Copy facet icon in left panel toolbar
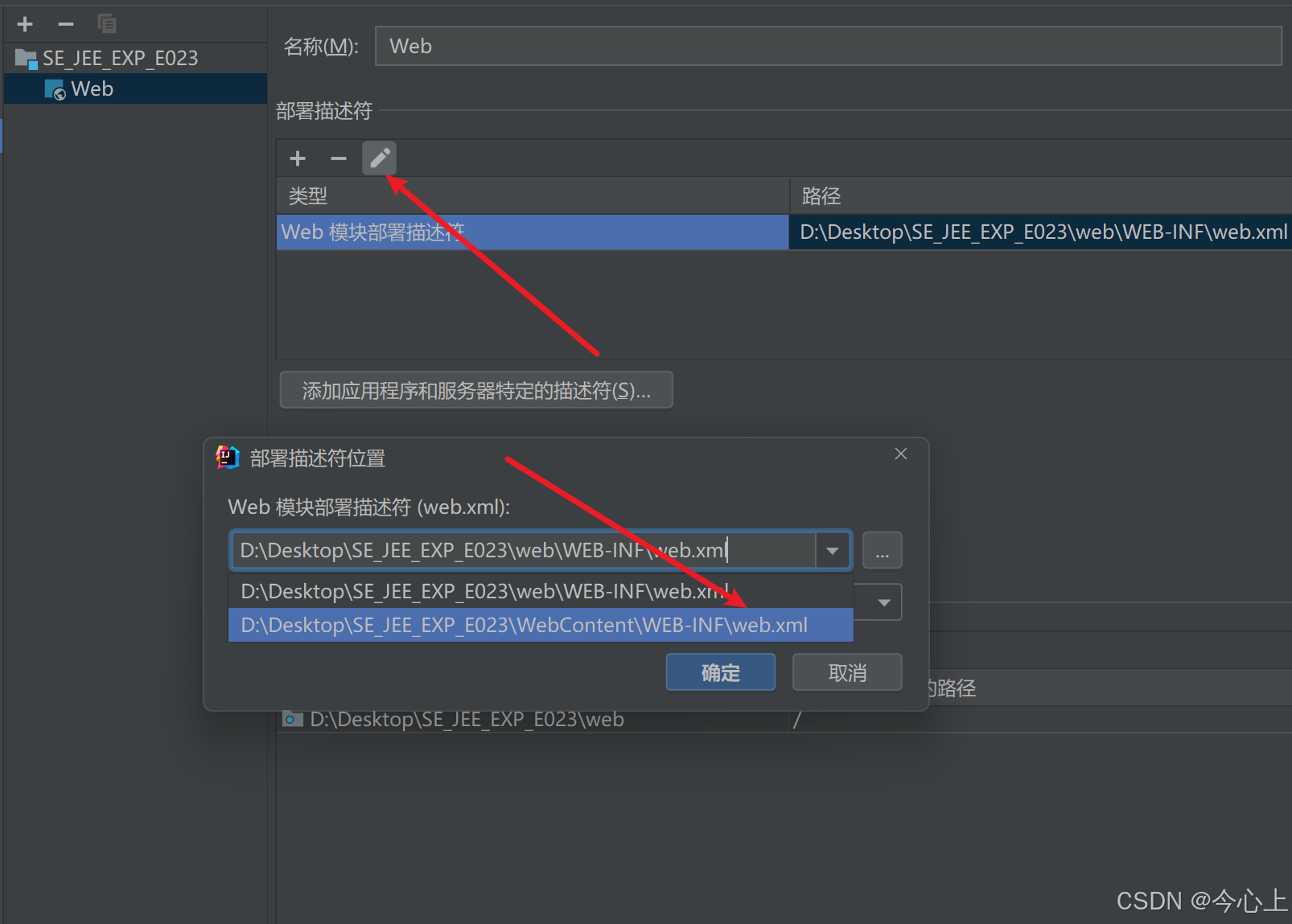The width and height of the screenshot is (1292, 924). [x=107, y=24]
